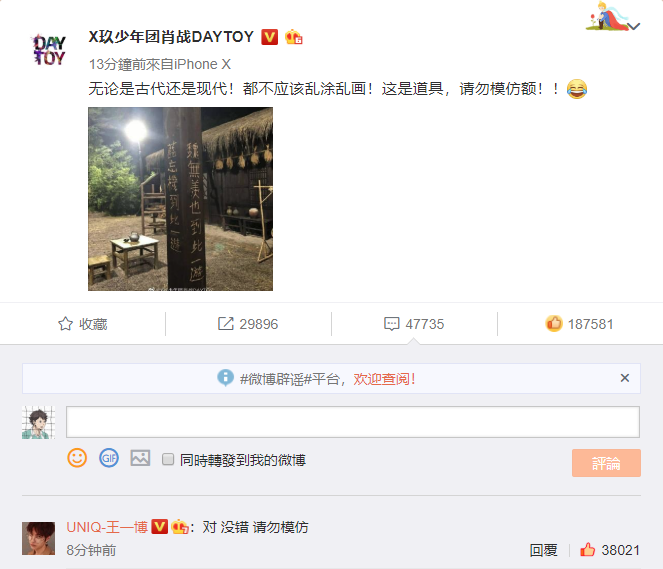663x569 pixels.
Task: Click the star 收藏 favorite icon
Action: tap(65, 324)
